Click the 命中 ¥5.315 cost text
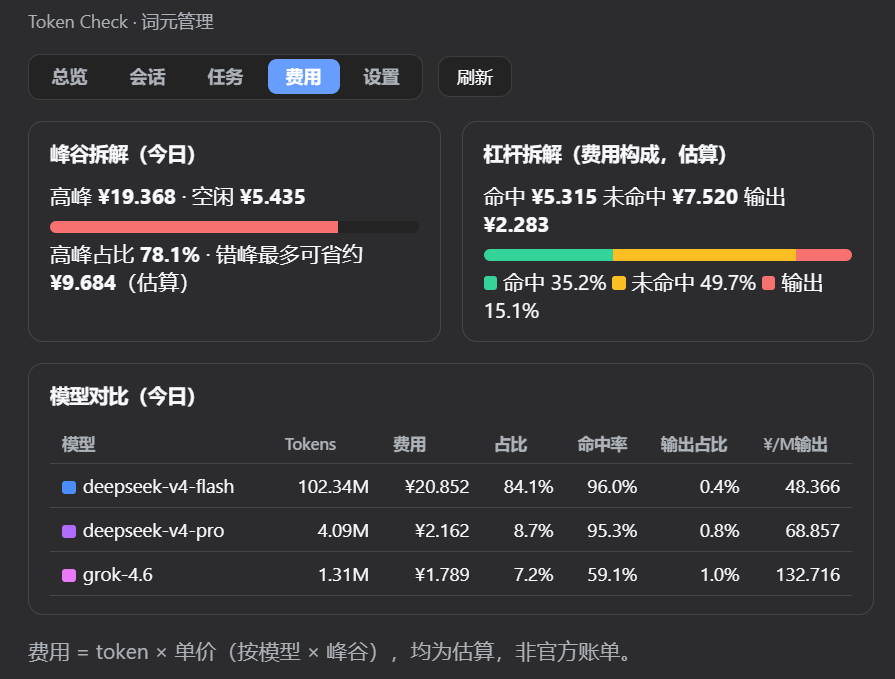The image size is (895, 679). pyautogui.click(x=540, y=197)
